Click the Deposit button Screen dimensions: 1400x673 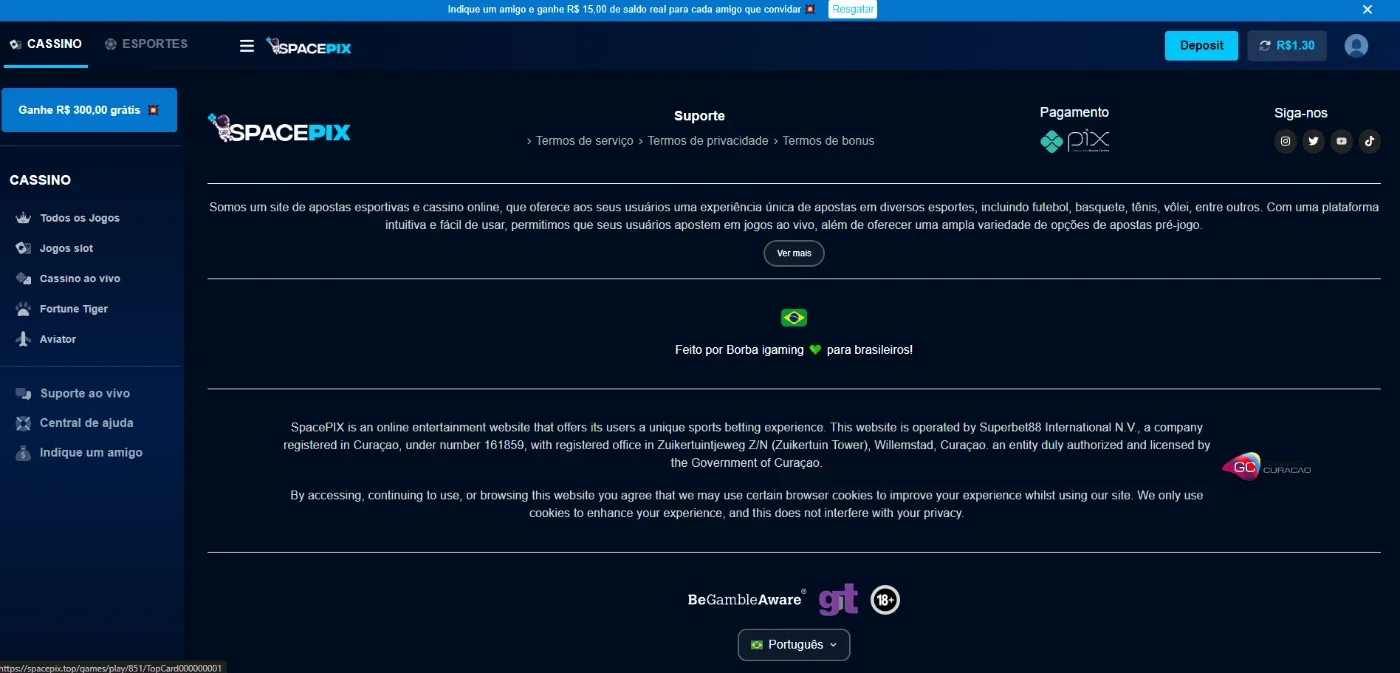(x=1201, y=46)
